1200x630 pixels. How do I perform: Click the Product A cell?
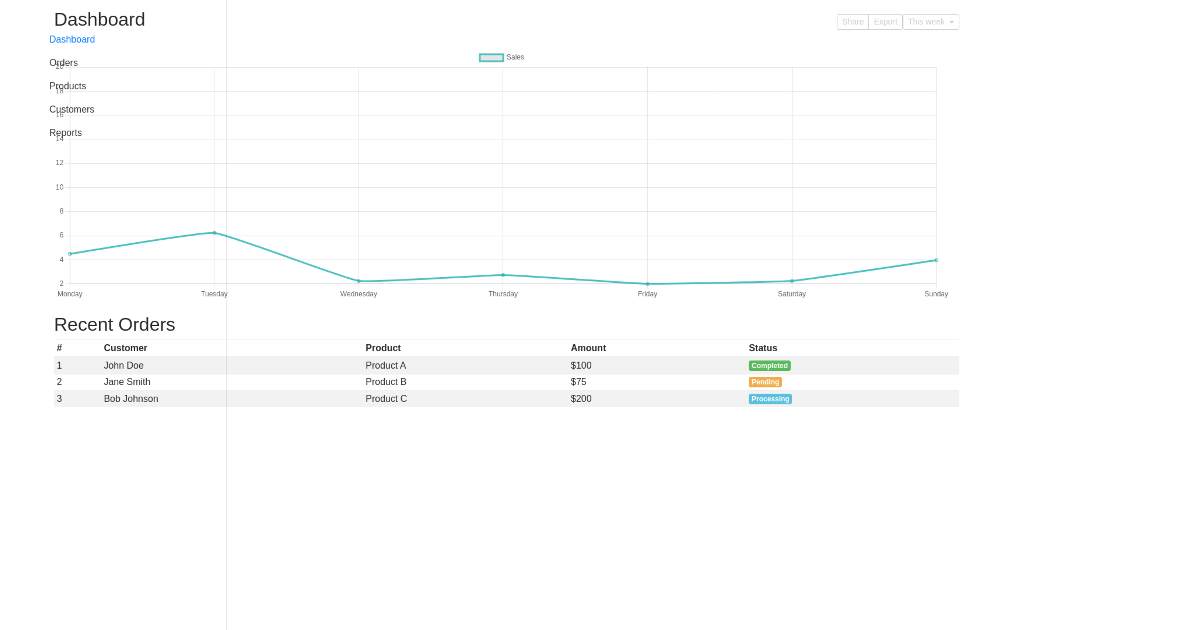coord(386,366)
